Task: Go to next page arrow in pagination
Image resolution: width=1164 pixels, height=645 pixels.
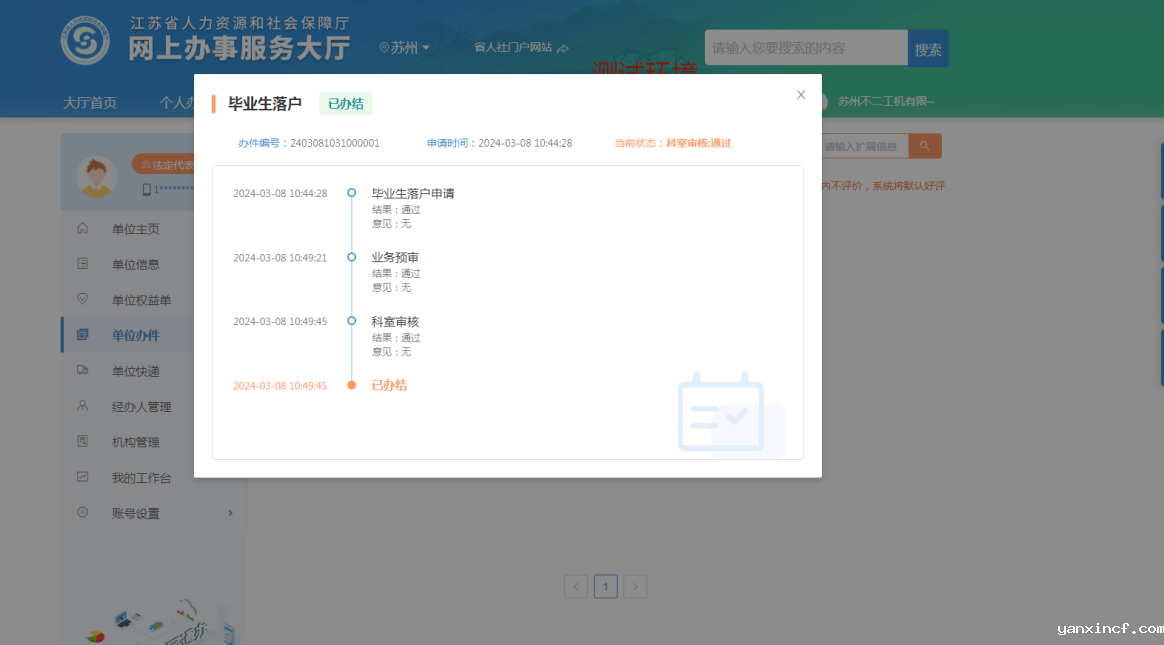Action: tap(635, 587)
